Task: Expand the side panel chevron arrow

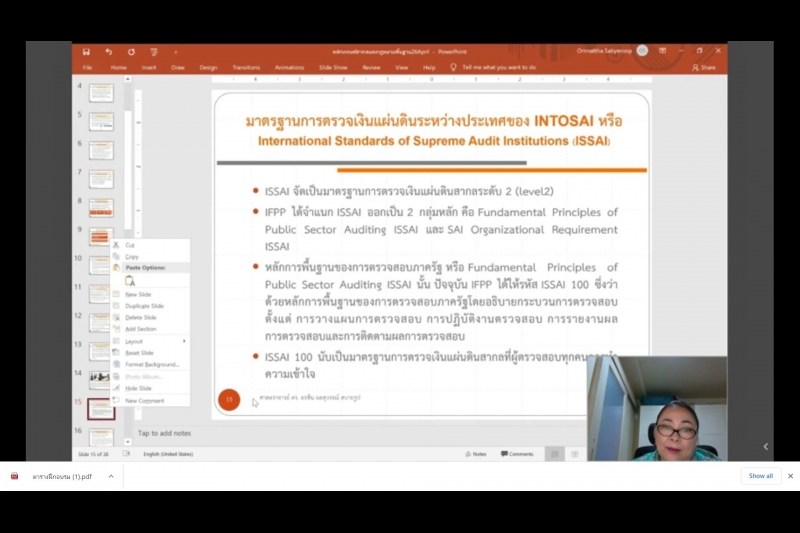Action: [x=766, y=447]
